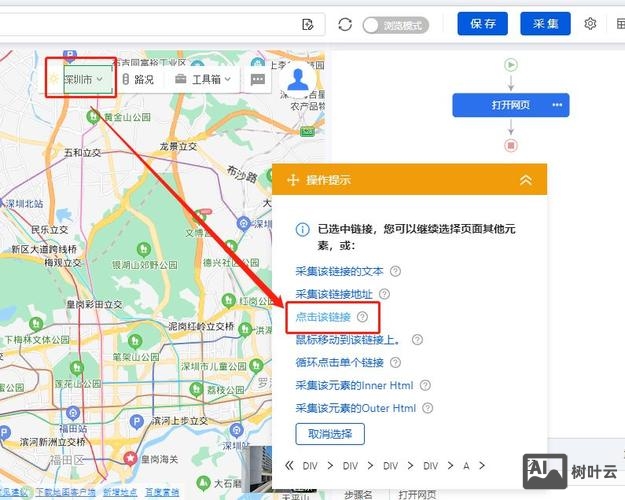Click help icon beside 采集该链接的文本

(395, 271)
